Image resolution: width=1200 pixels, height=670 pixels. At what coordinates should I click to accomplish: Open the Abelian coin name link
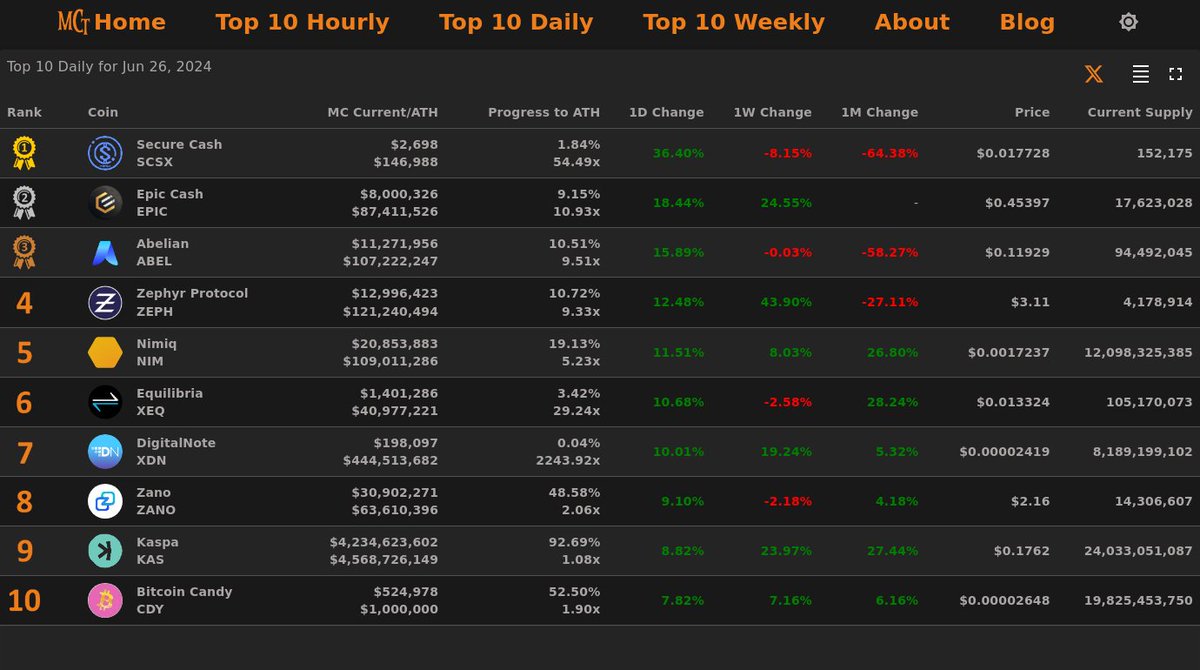[163, 243]
